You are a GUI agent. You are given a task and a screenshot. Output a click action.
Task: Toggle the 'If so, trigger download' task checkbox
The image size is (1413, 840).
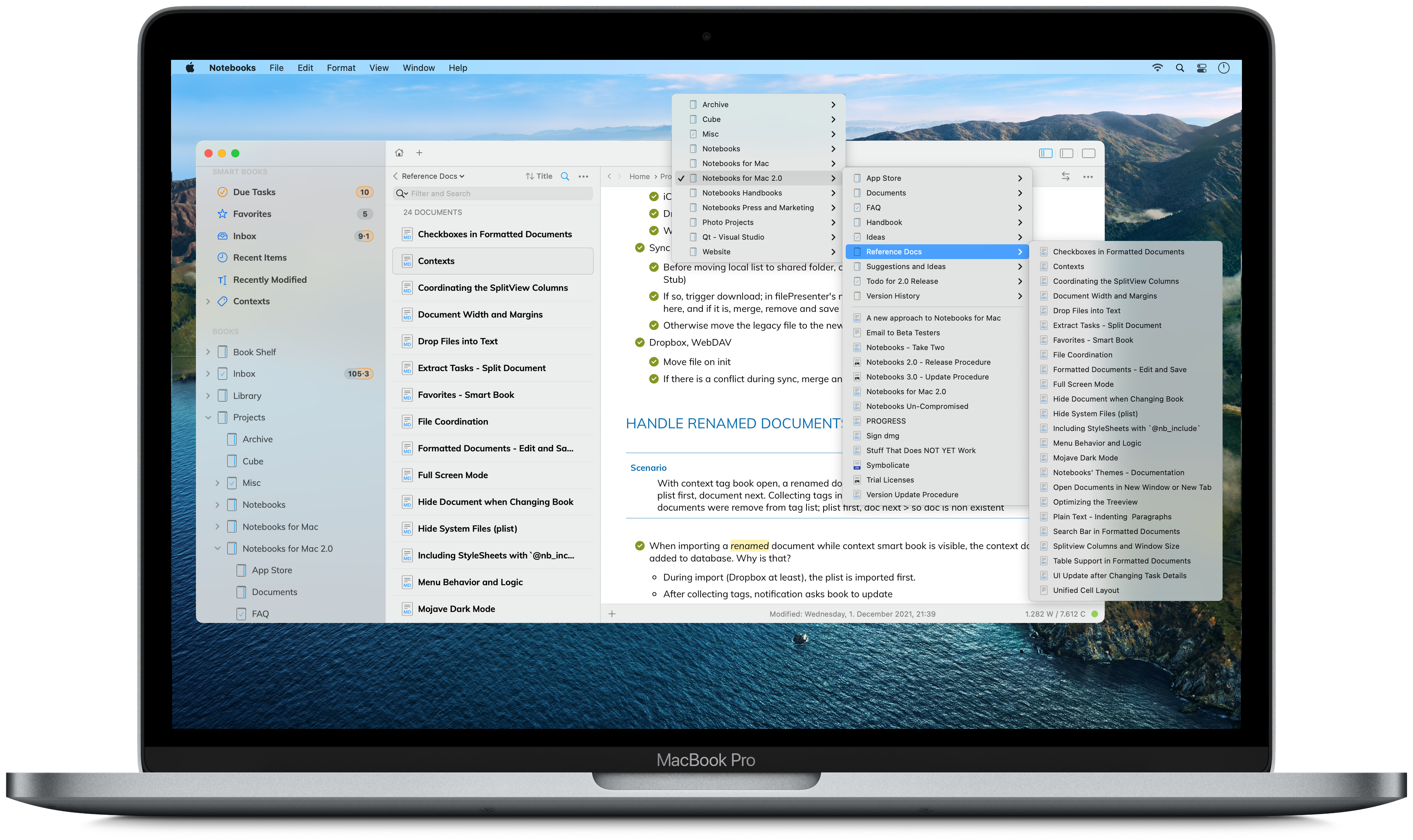click(654, 296)
